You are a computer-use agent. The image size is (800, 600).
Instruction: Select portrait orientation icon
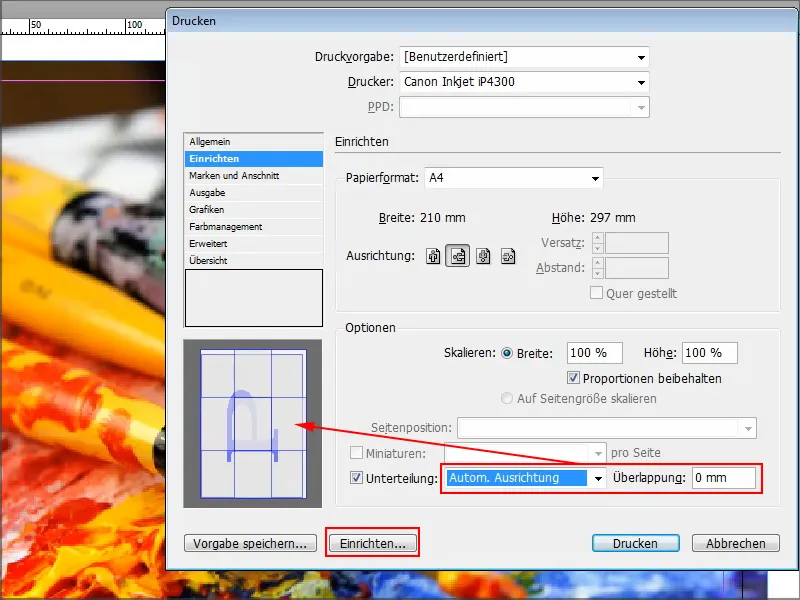433,256
